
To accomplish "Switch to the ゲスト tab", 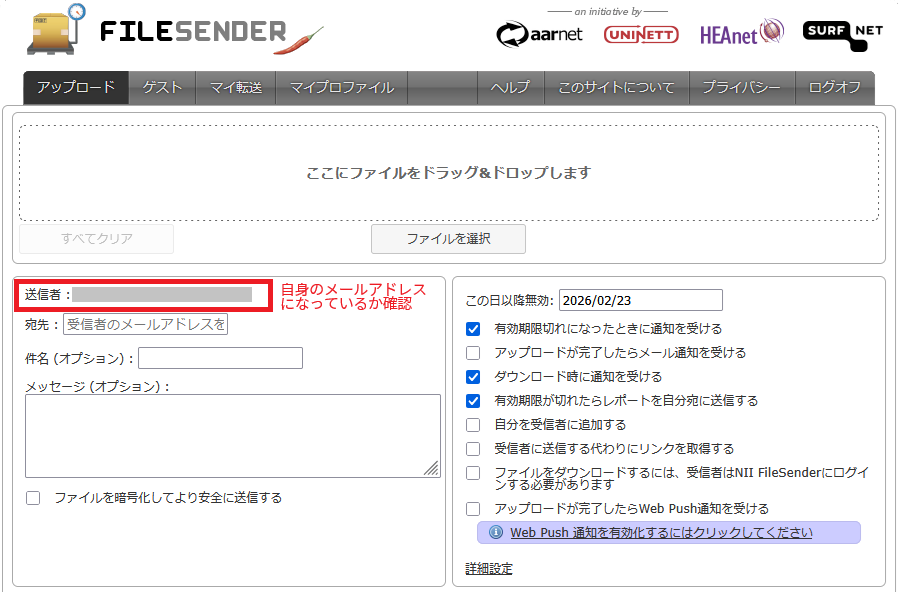I will tap(162, 88).
